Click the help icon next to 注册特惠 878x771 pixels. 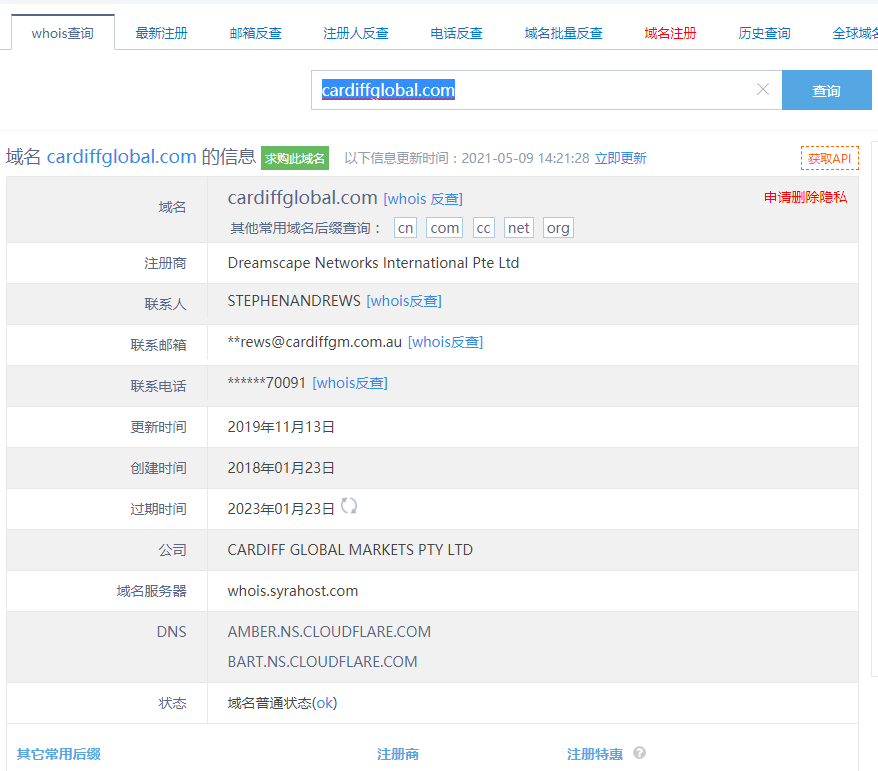639,753
